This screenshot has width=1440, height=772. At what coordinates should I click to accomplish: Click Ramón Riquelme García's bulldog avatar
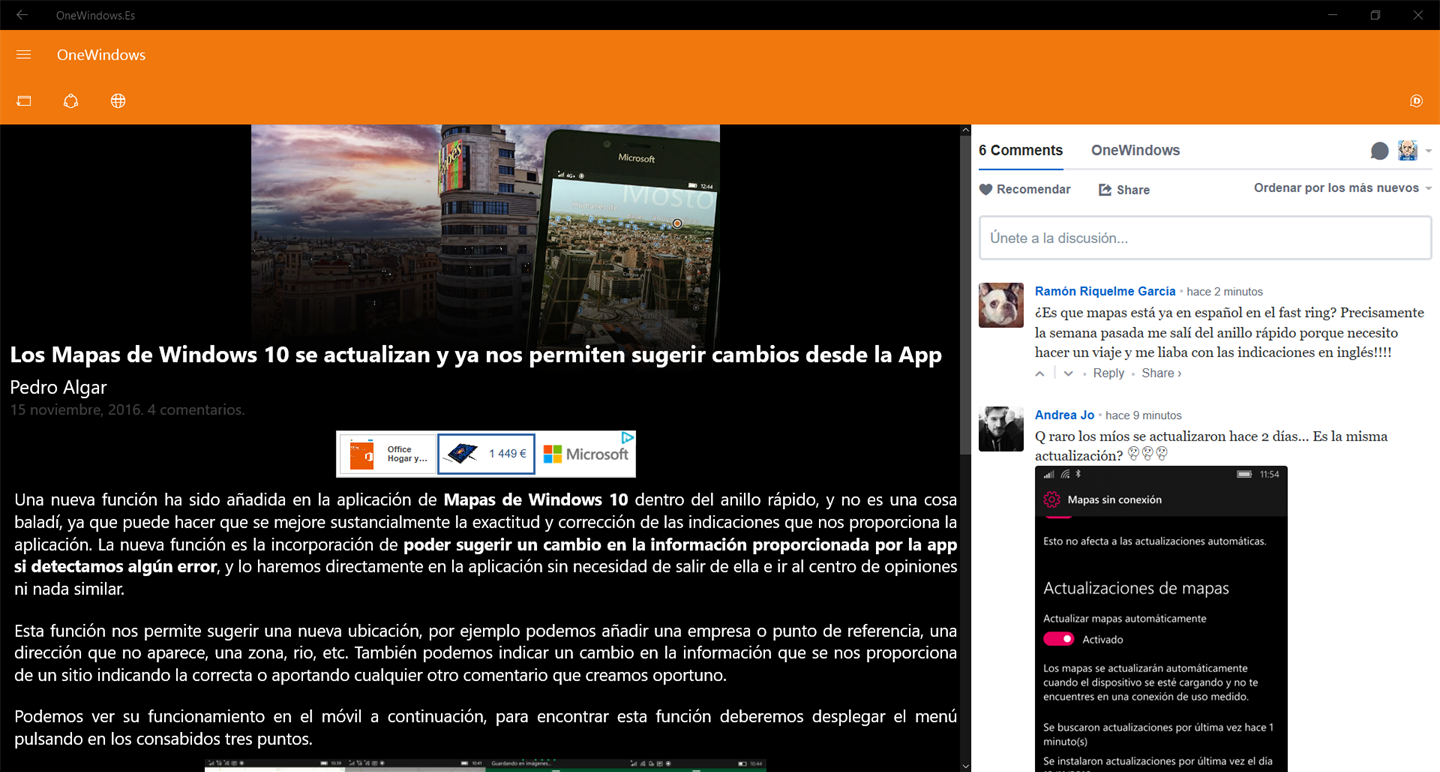[1001, 305]
